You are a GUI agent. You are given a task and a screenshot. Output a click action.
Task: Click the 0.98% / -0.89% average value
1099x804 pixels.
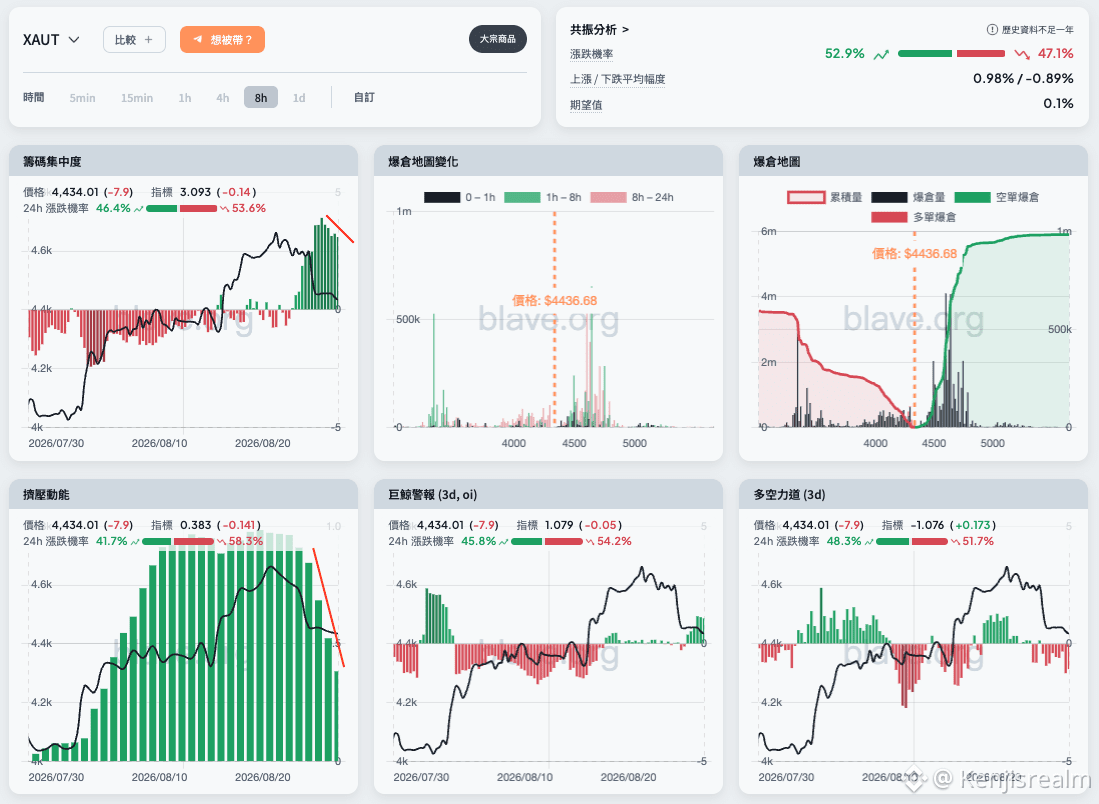click(1023, 79)
